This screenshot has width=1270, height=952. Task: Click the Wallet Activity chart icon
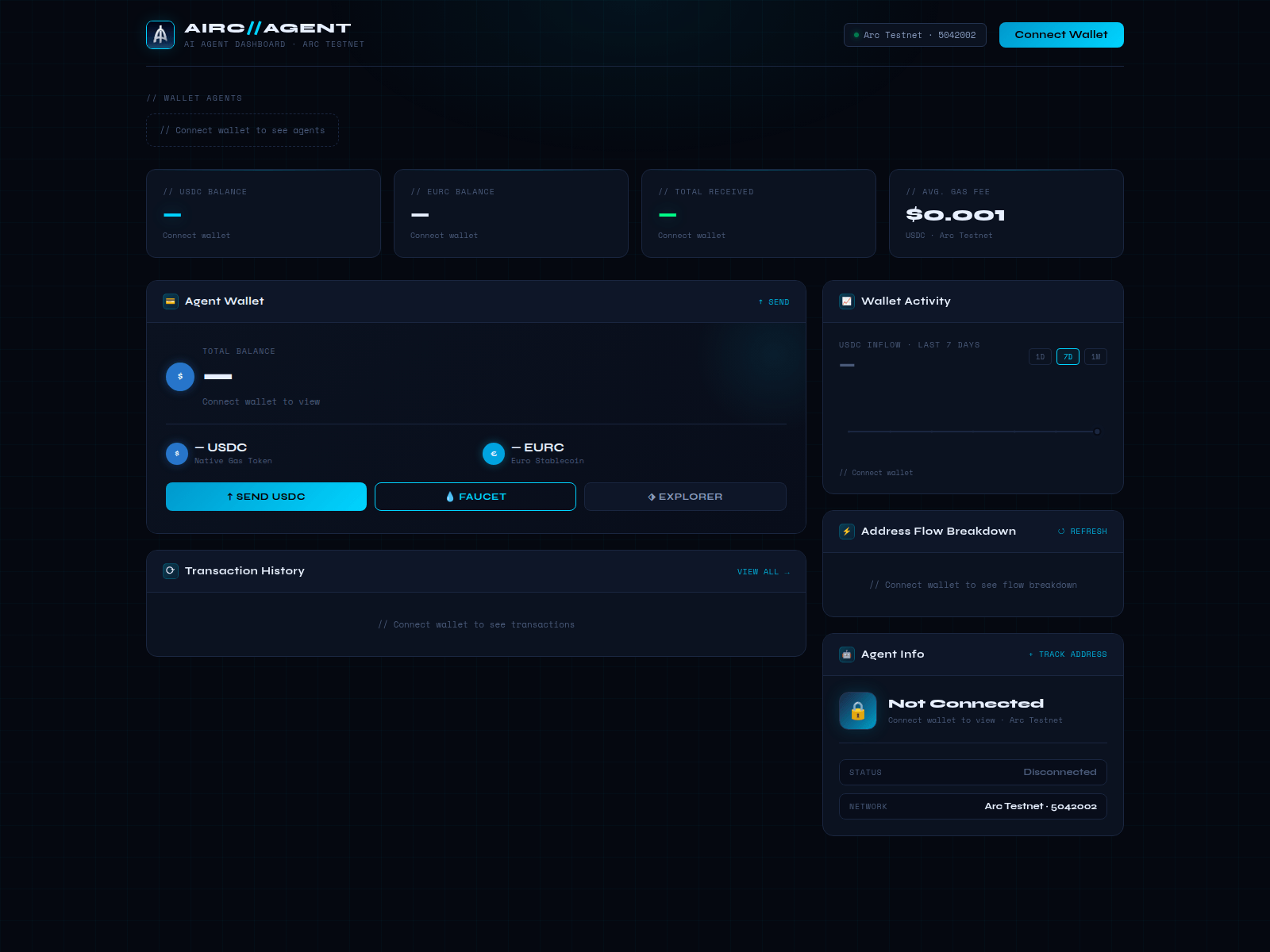pyautogui.click(x=847, y=301)
